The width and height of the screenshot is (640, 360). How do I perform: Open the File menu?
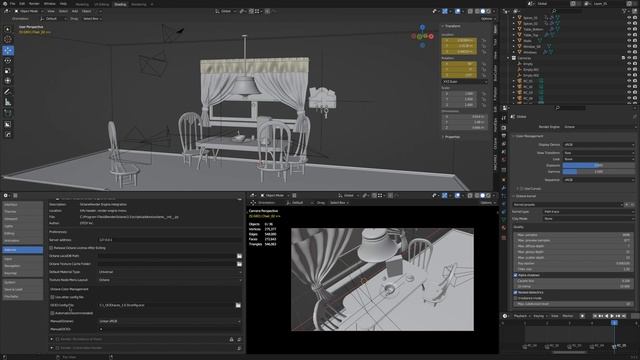pyautogui.click(x=13, y=4)
